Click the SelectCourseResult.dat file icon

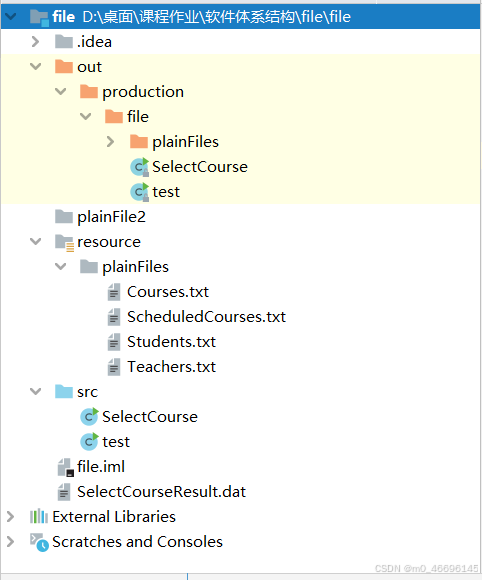64,492
